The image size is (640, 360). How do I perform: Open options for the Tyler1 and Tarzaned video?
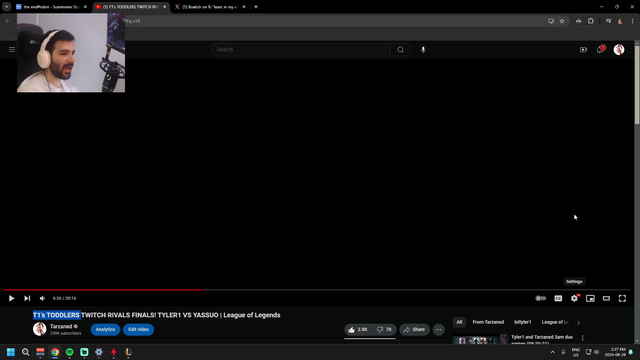pos(582,338)
